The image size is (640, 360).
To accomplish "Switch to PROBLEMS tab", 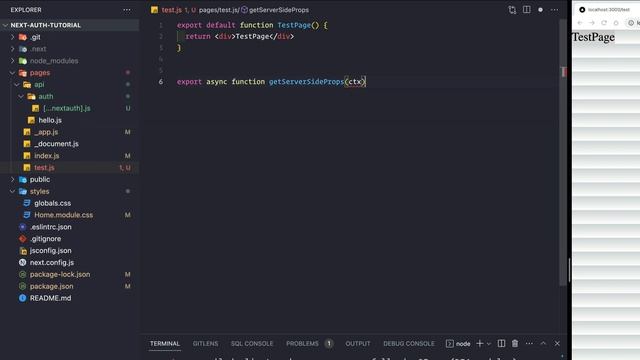I will click(302, 344).
